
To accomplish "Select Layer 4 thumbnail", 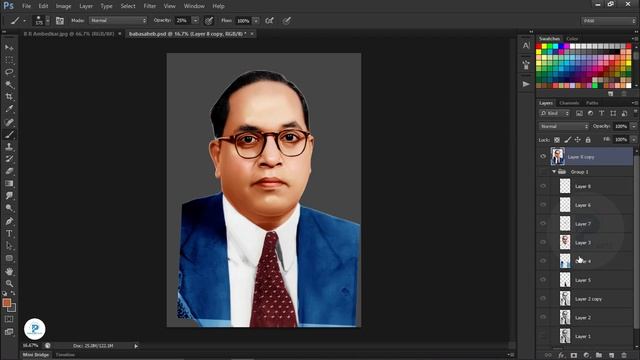I will [x=565, y=261].
